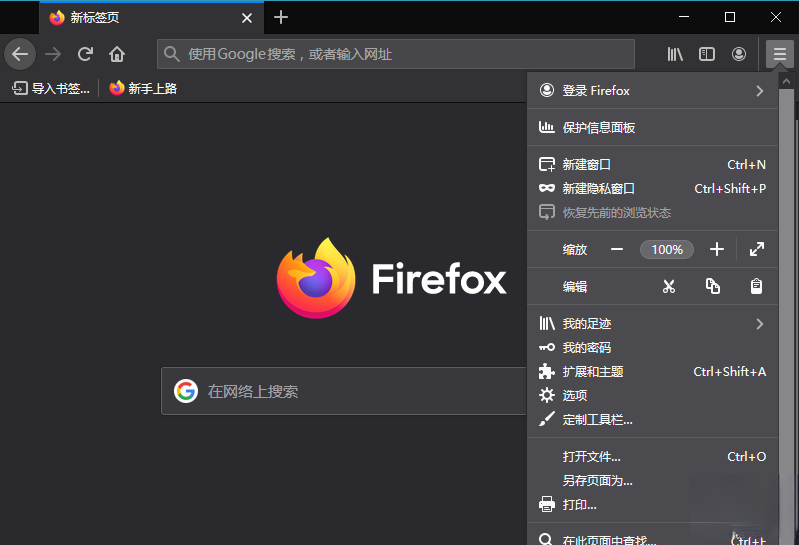Go back with the back arrow

(x=20, y=54)
